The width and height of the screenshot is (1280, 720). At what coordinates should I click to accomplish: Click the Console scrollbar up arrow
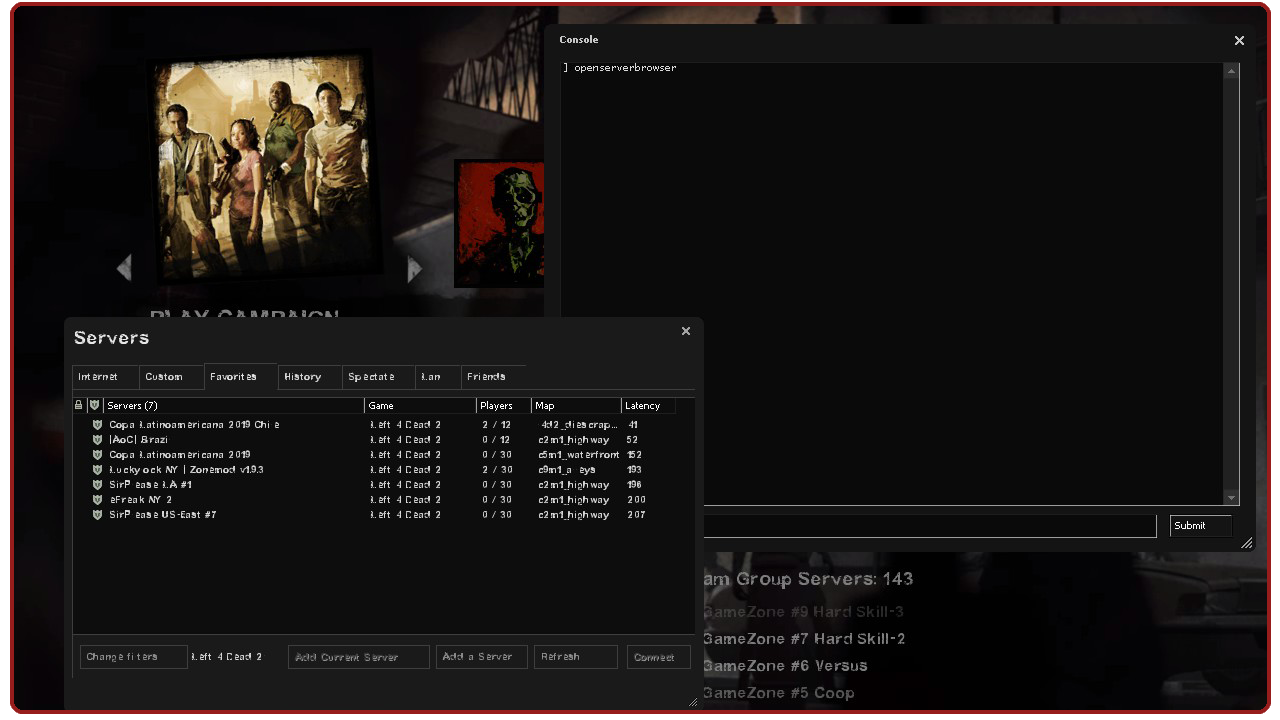click(x=1232, y=71)
